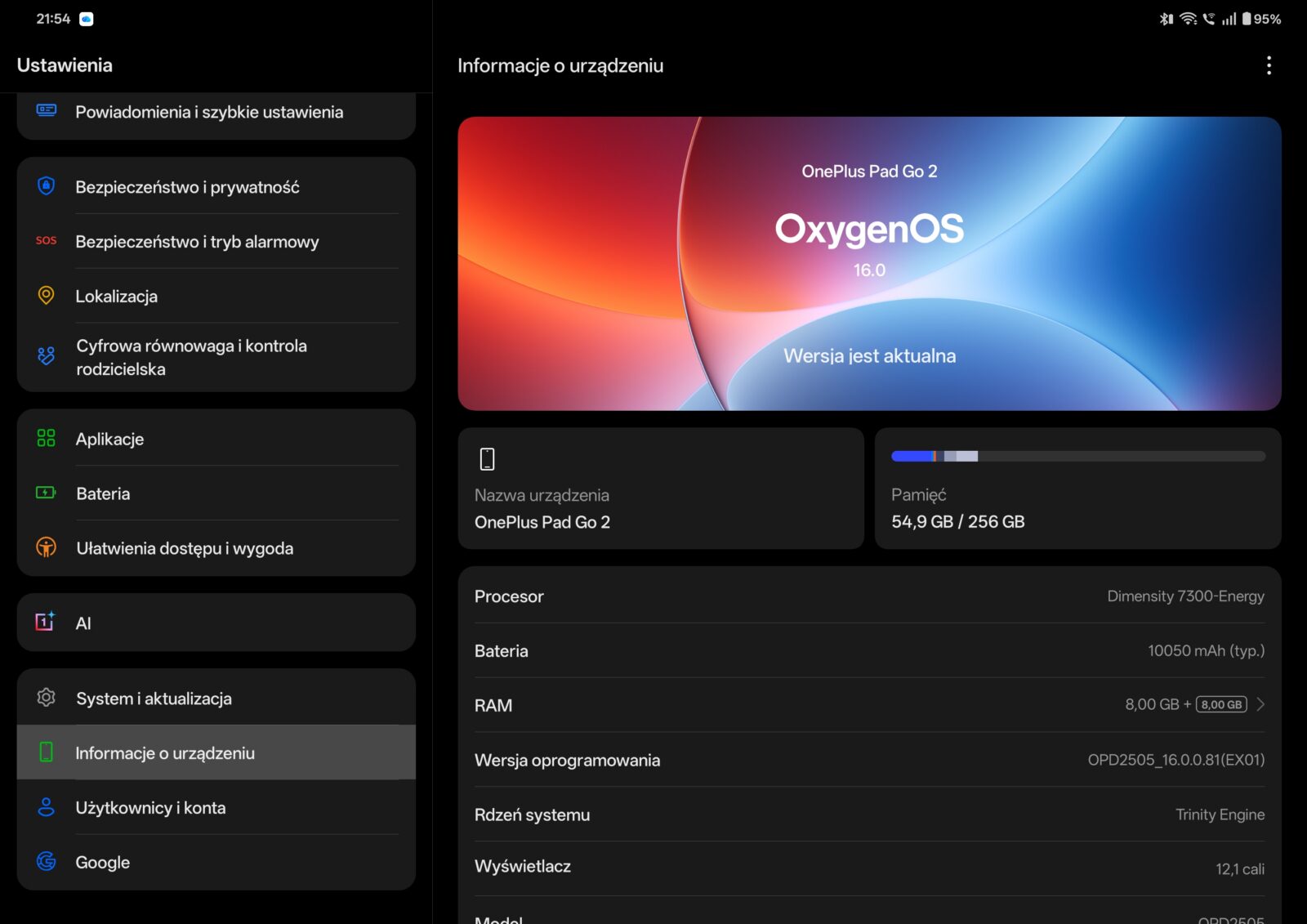The height and width of the screenshot is (924, 1307).
Task: Tap the Wi-Fi status bar icon
Action: (1189, 19)
